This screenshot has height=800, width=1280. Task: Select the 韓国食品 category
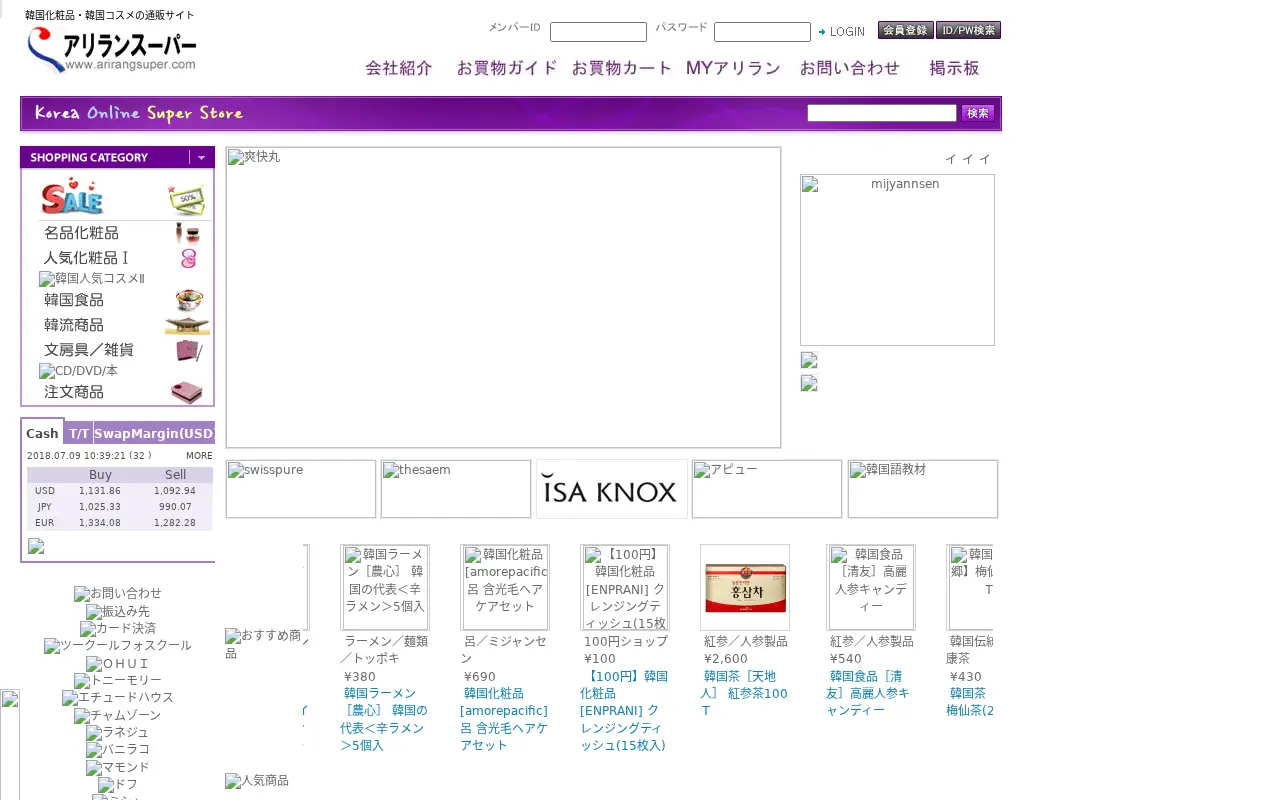(124, 300)
